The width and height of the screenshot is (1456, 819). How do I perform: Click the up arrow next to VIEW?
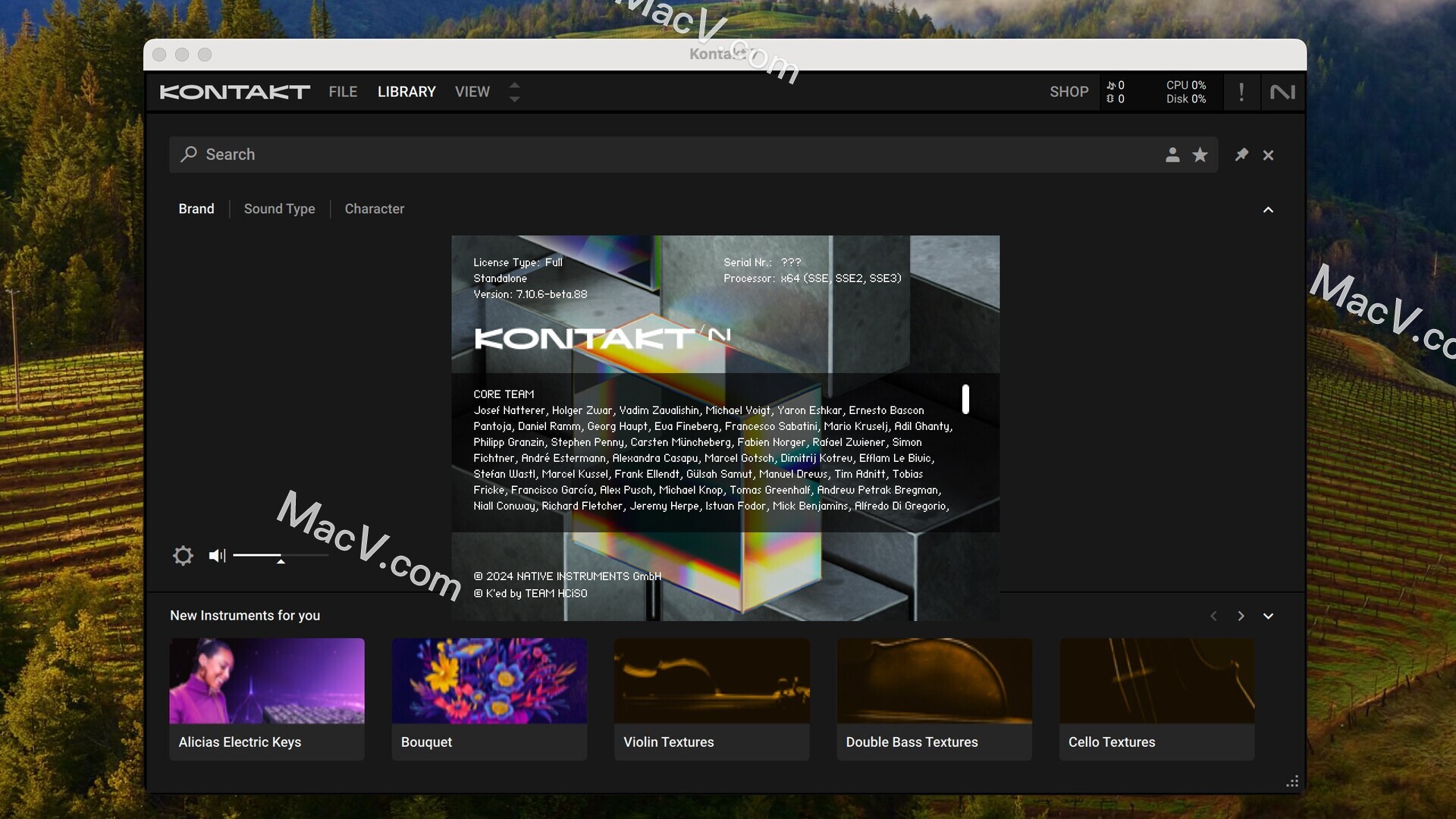(515, 85)
